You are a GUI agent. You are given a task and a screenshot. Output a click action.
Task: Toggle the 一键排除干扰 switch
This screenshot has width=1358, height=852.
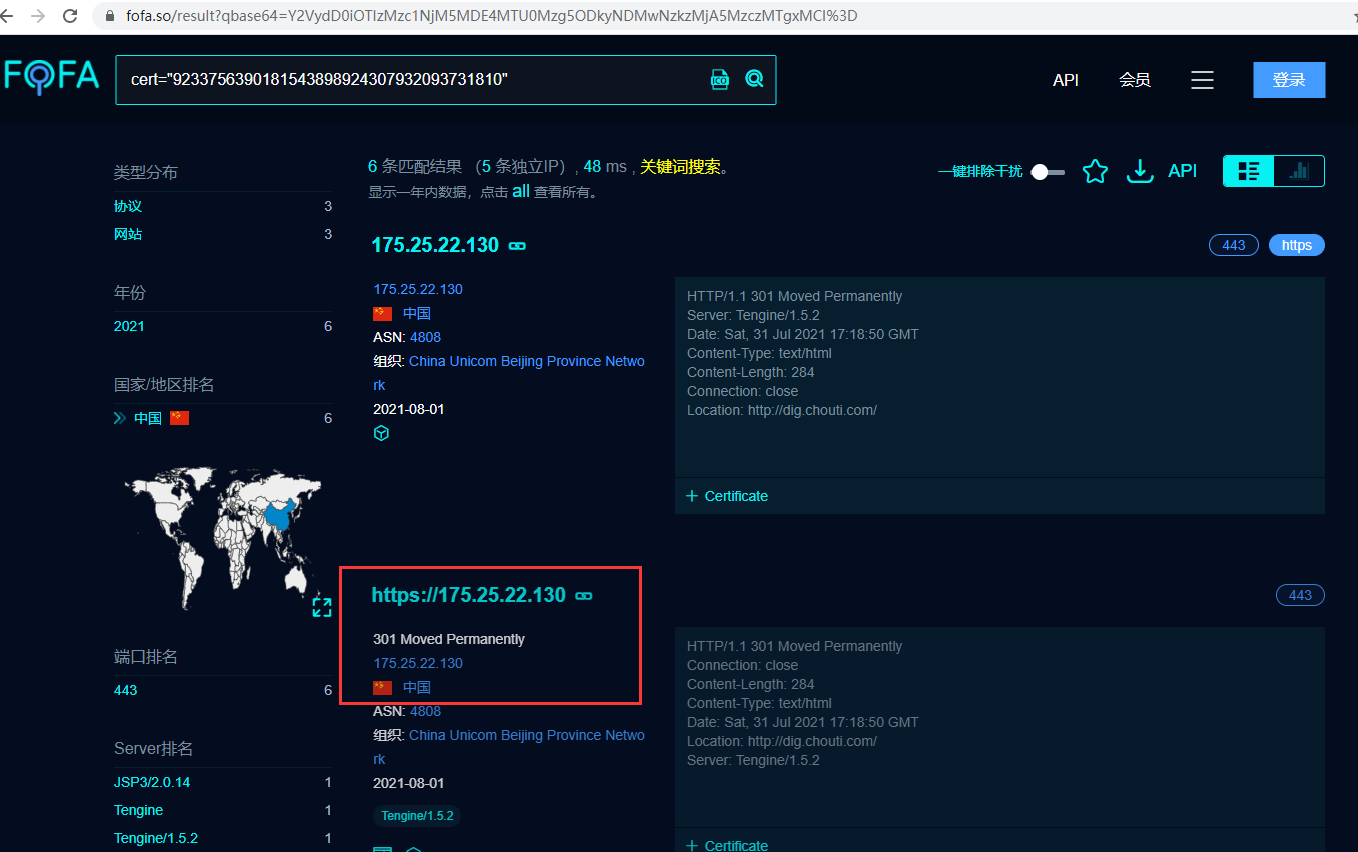[x=1047, y=172]
